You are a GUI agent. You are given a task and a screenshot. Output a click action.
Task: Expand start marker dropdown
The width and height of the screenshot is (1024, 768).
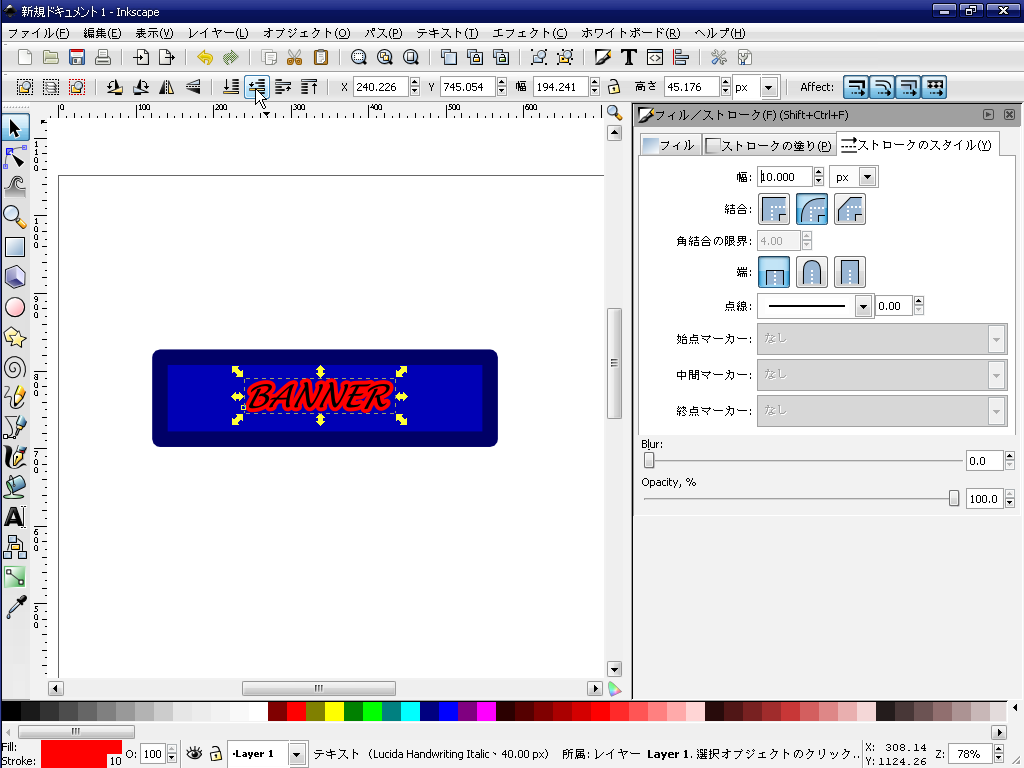coord(996,339)
